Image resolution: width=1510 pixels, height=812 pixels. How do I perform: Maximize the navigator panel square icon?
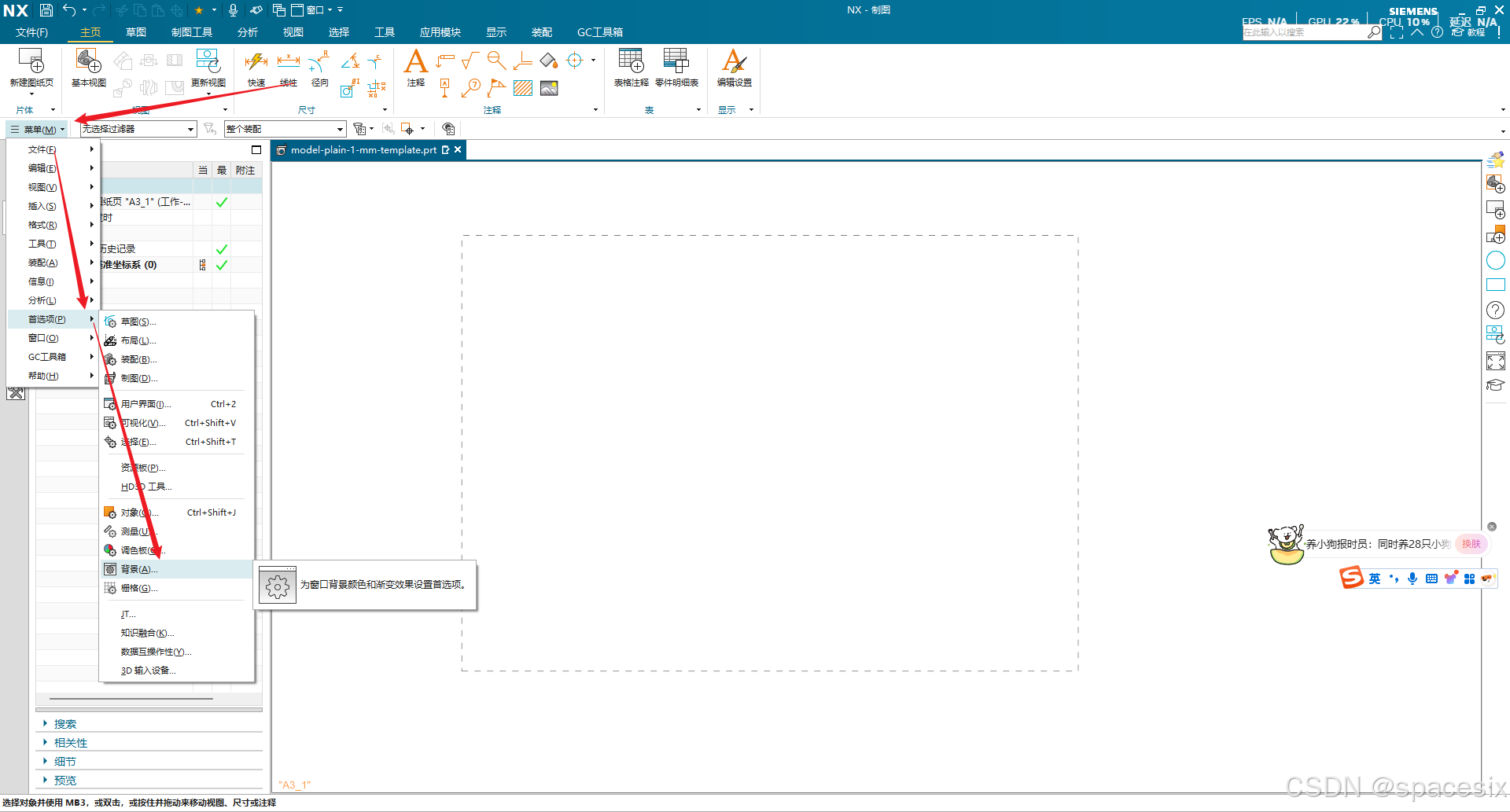coord(256,149)
